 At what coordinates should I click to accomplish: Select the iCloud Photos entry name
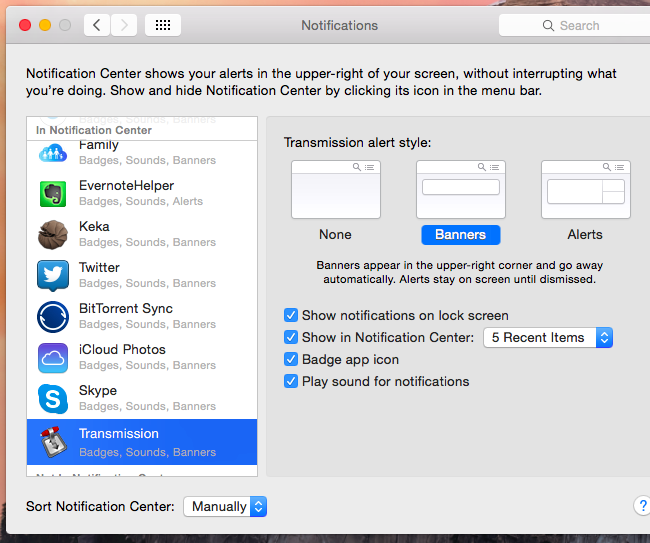pos(122,349)
